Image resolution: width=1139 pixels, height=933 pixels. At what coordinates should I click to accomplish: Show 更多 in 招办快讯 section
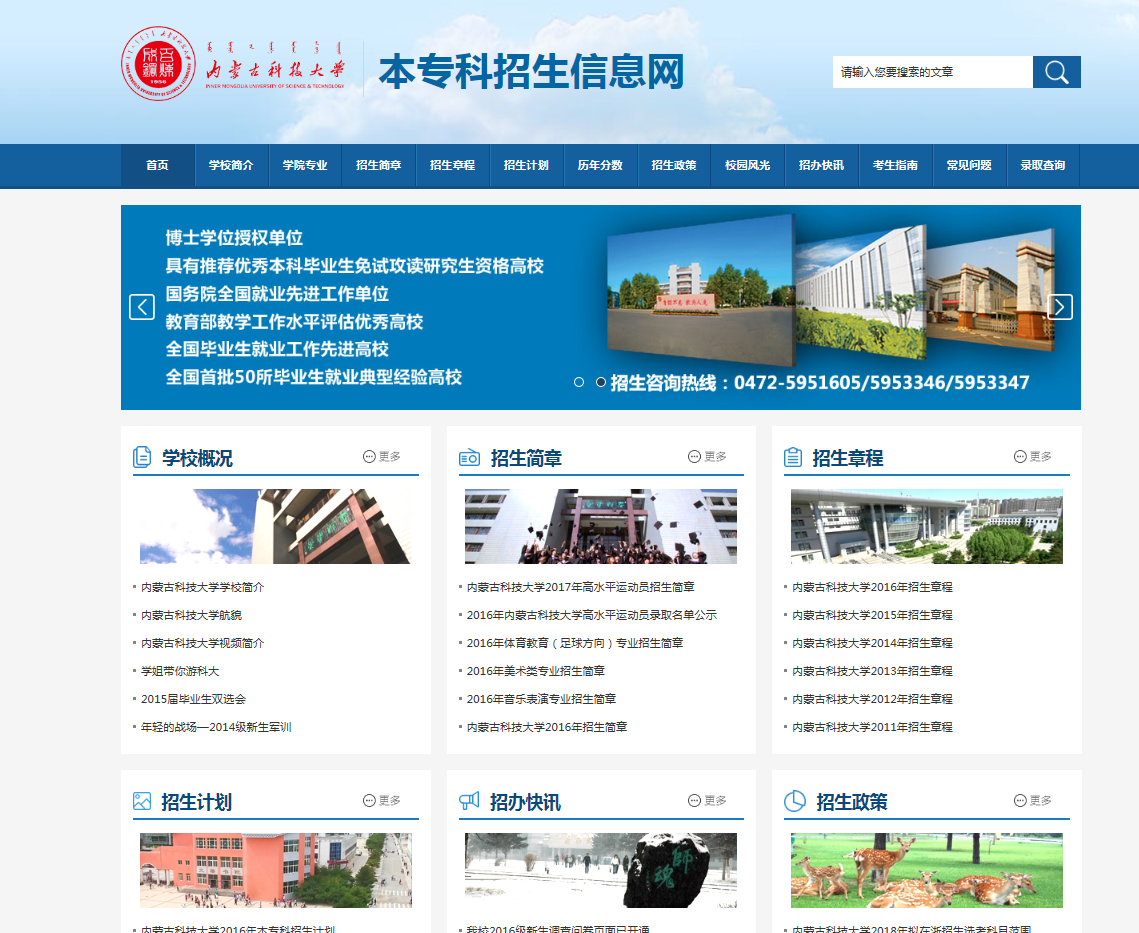(708, 801)
